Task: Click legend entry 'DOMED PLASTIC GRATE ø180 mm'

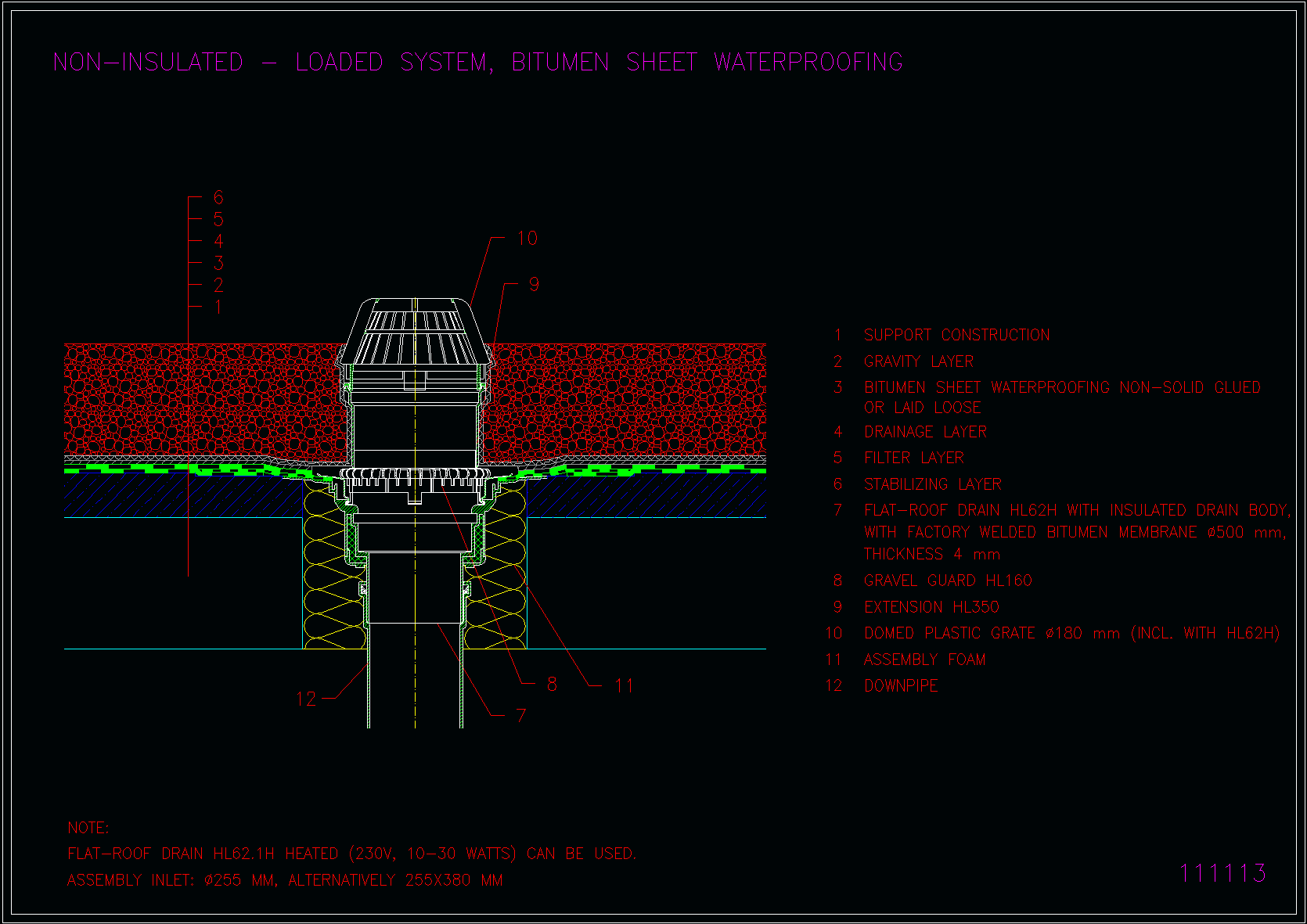Action: point(1071,633)
